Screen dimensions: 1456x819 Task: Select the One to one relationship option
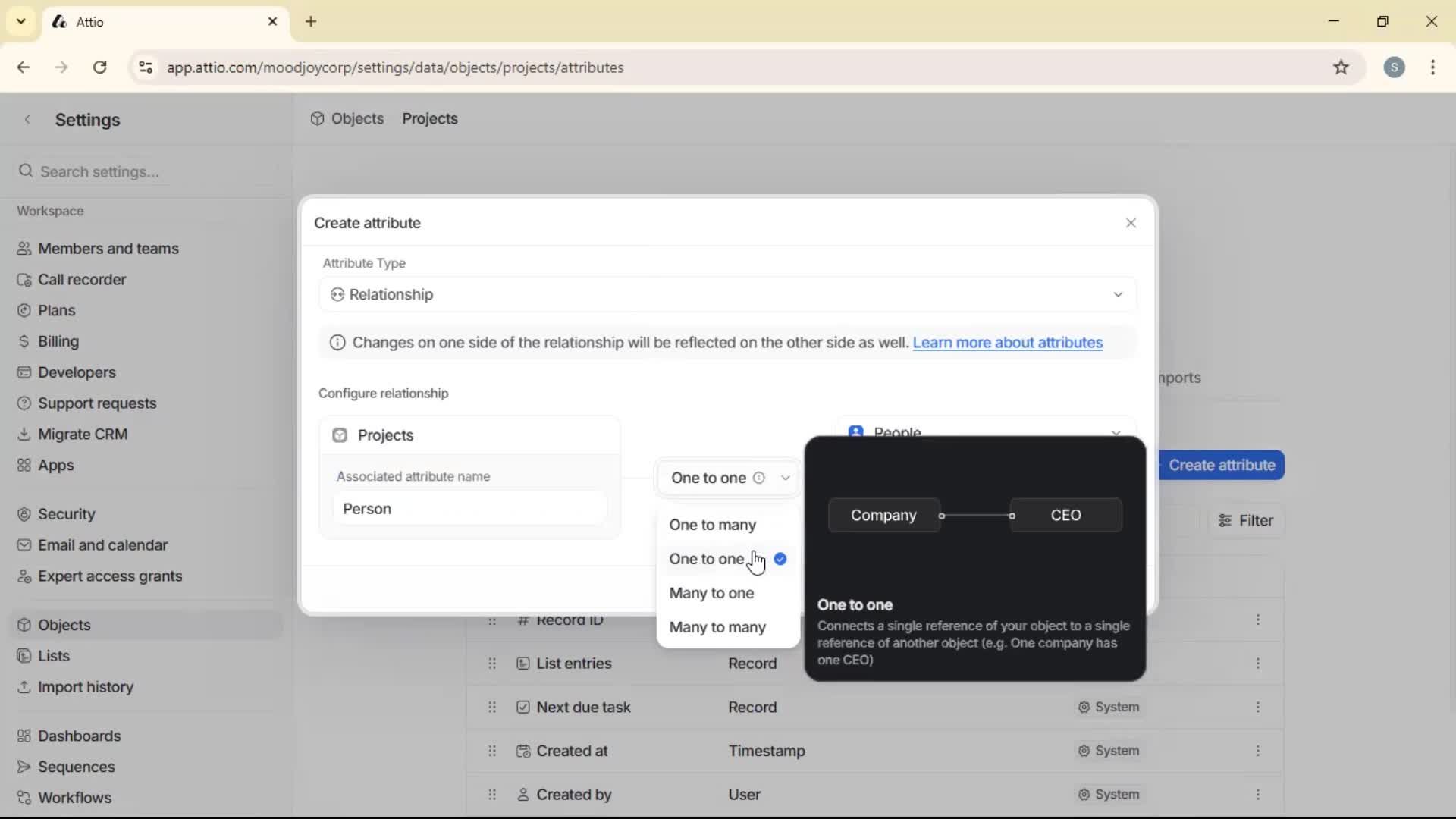click(x=706, y=559)
